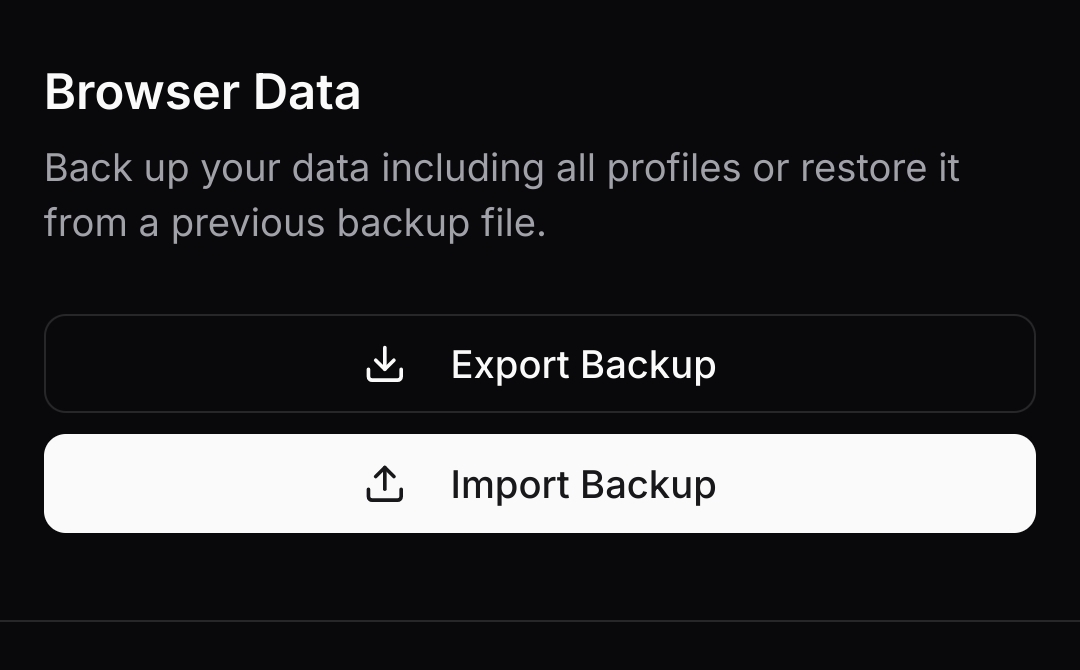
Task: Click the Browser Data section heading
Action: point(202,92)
